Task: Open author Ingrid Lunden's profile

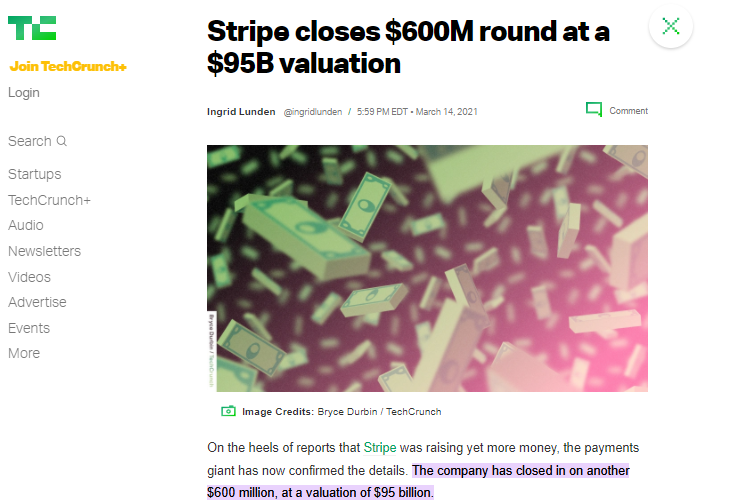Action: [241, 111]
